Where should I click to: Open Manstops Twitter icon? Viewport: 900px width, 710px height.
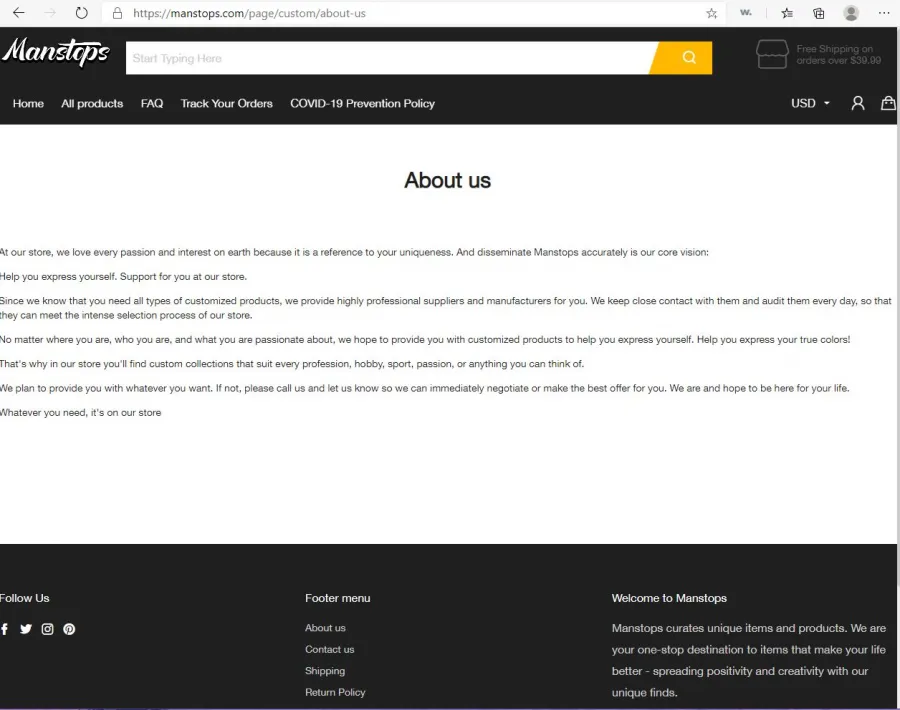coord(26,629)
